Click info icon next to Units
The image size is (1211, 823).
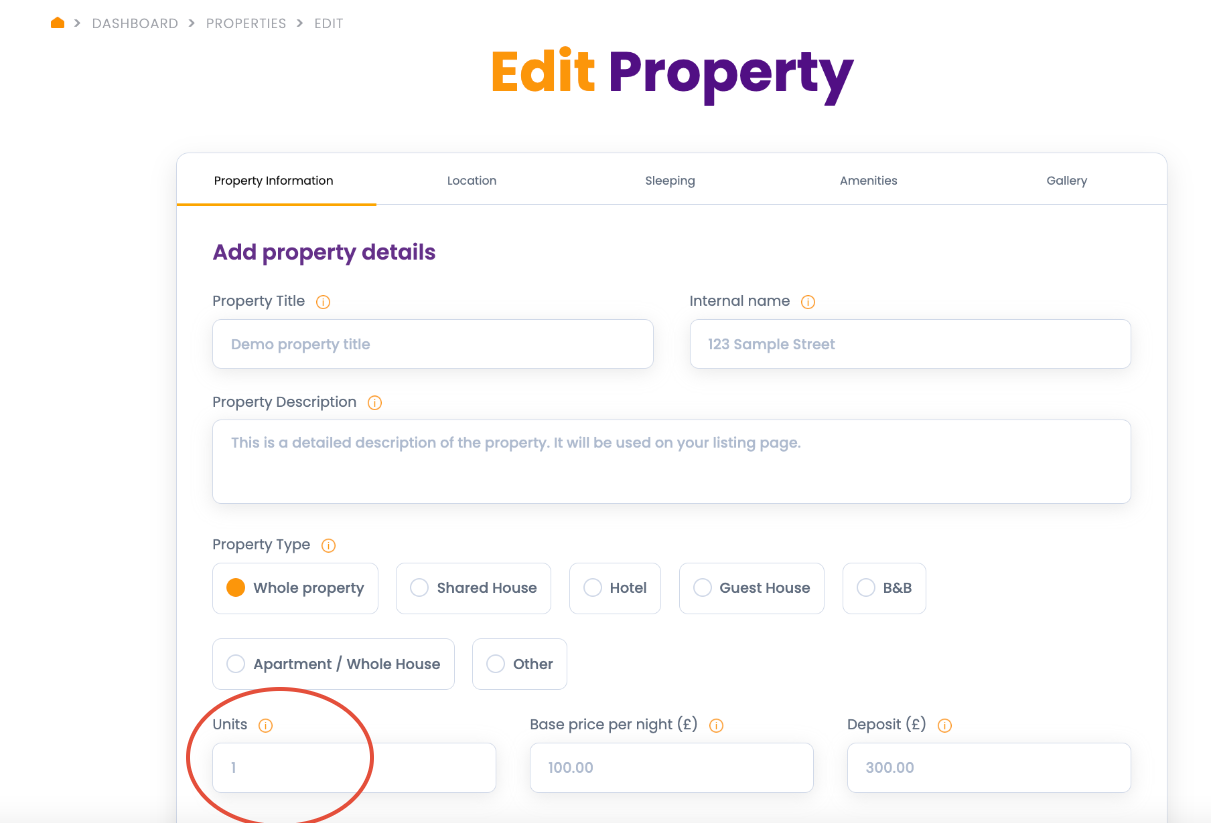click(266, 726)
